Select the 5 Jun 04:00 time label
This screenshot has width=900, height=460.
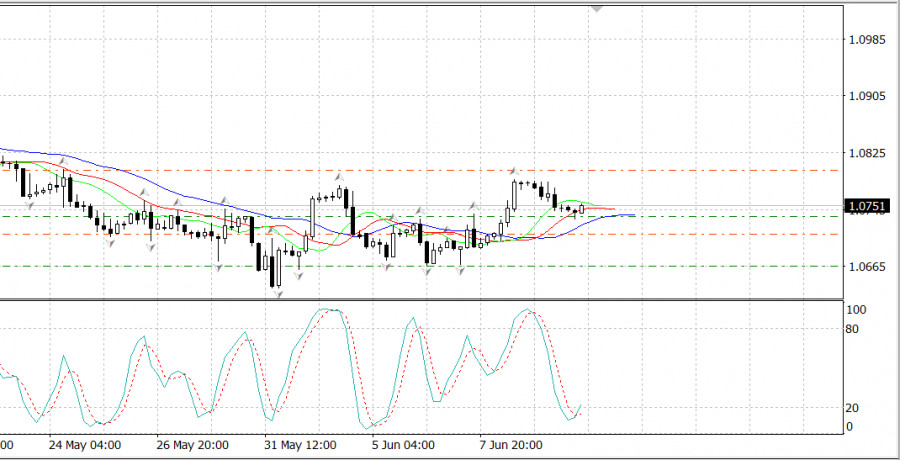pyautogui.click(x=404, y=446)
